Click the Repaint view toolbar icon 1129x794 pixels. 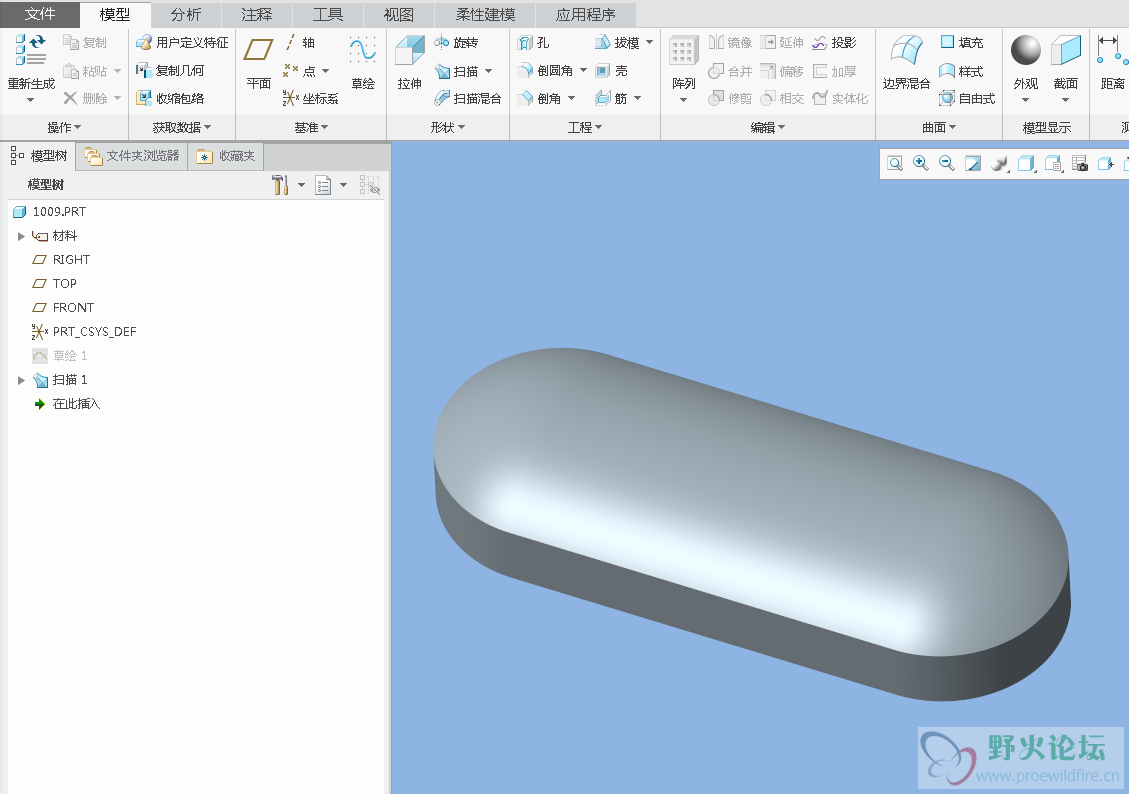[x=973, y=163]
